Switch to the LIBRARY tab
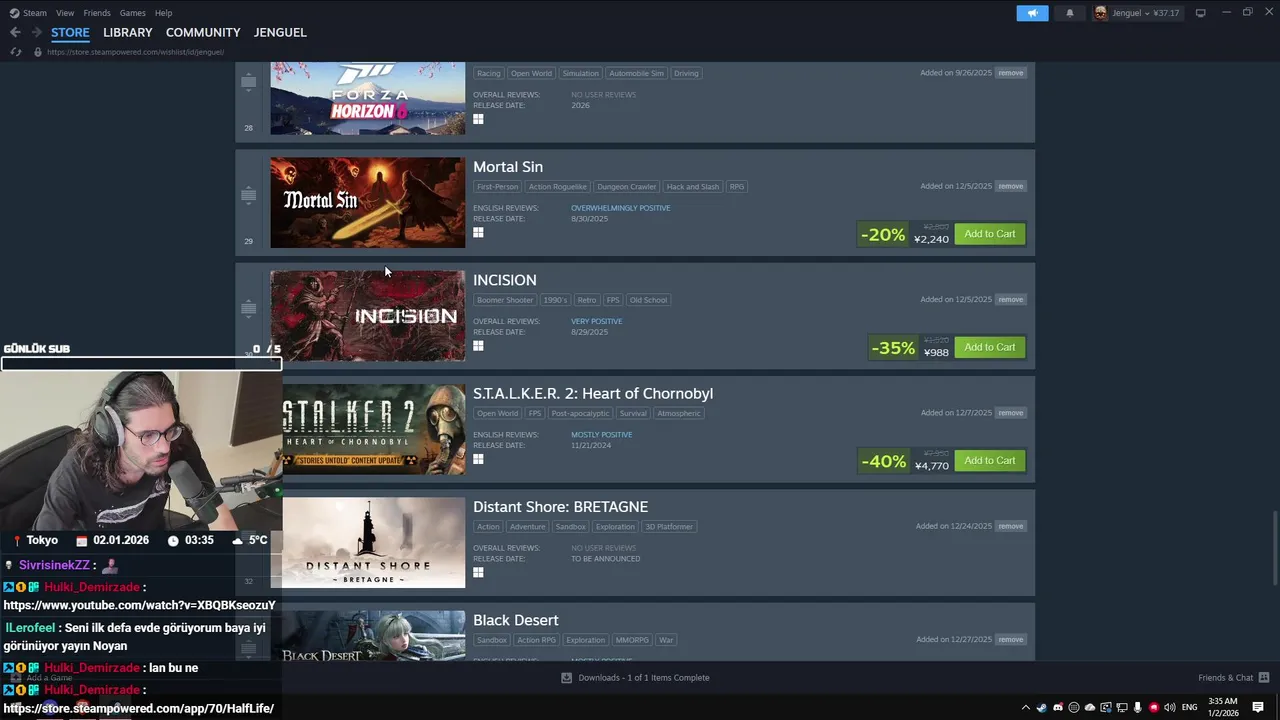1280x720 pixels. pos(128,32)
